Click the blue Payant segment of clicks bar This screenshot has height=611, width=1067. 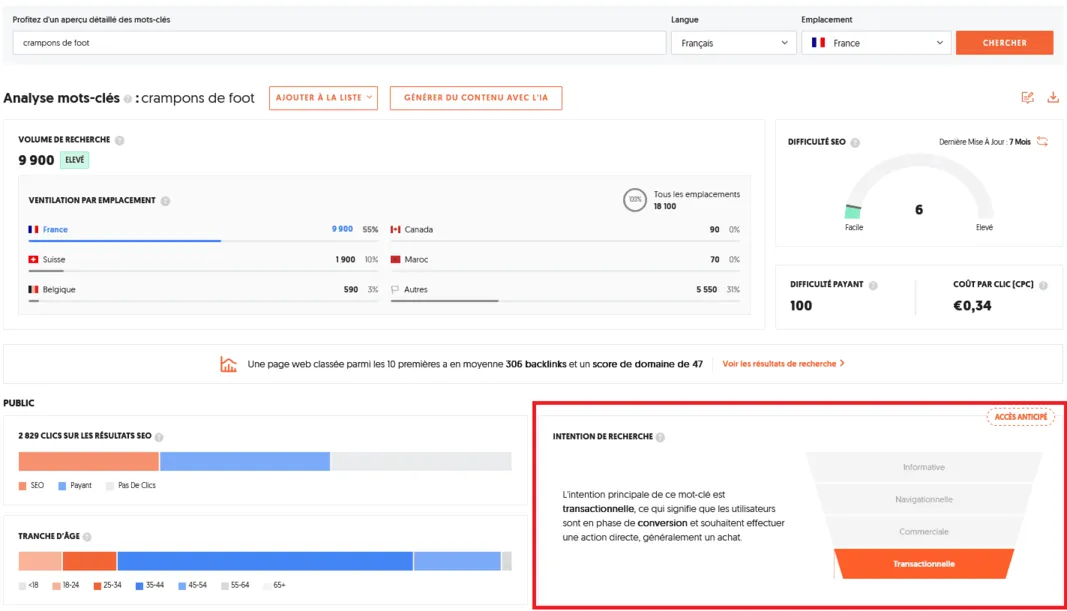click(245, 461)
